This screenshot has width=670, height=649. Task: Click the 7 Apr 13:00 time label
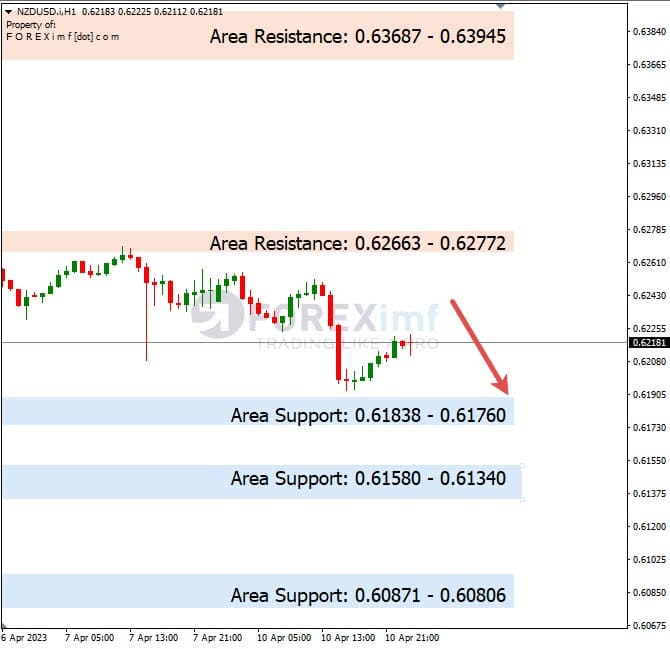point(153,637)
